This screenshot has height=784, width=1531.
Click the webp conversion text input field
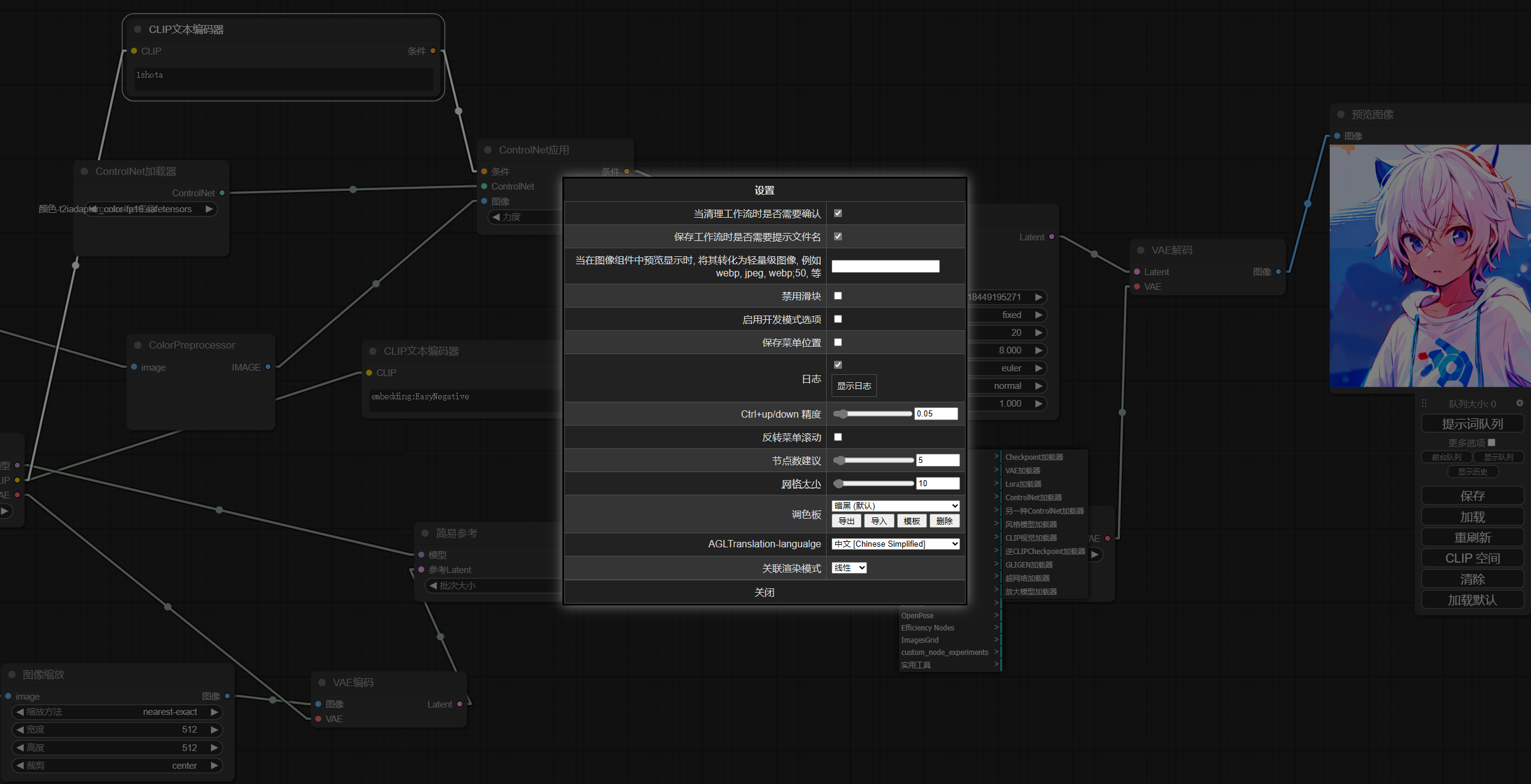pyautogui.click(x=885, y=266)
